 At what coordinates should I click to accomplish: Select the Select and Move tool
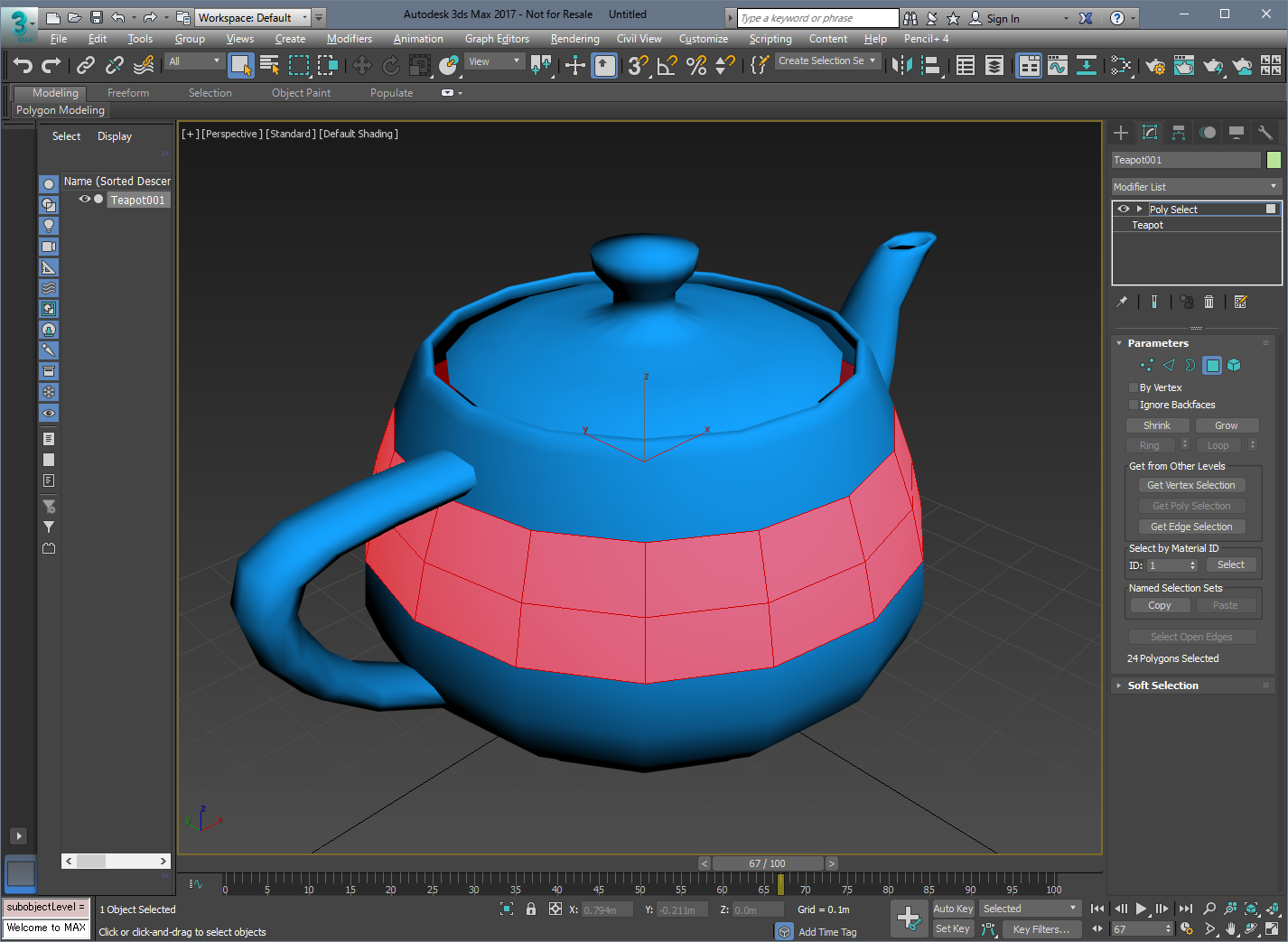[x=361, y=65]
